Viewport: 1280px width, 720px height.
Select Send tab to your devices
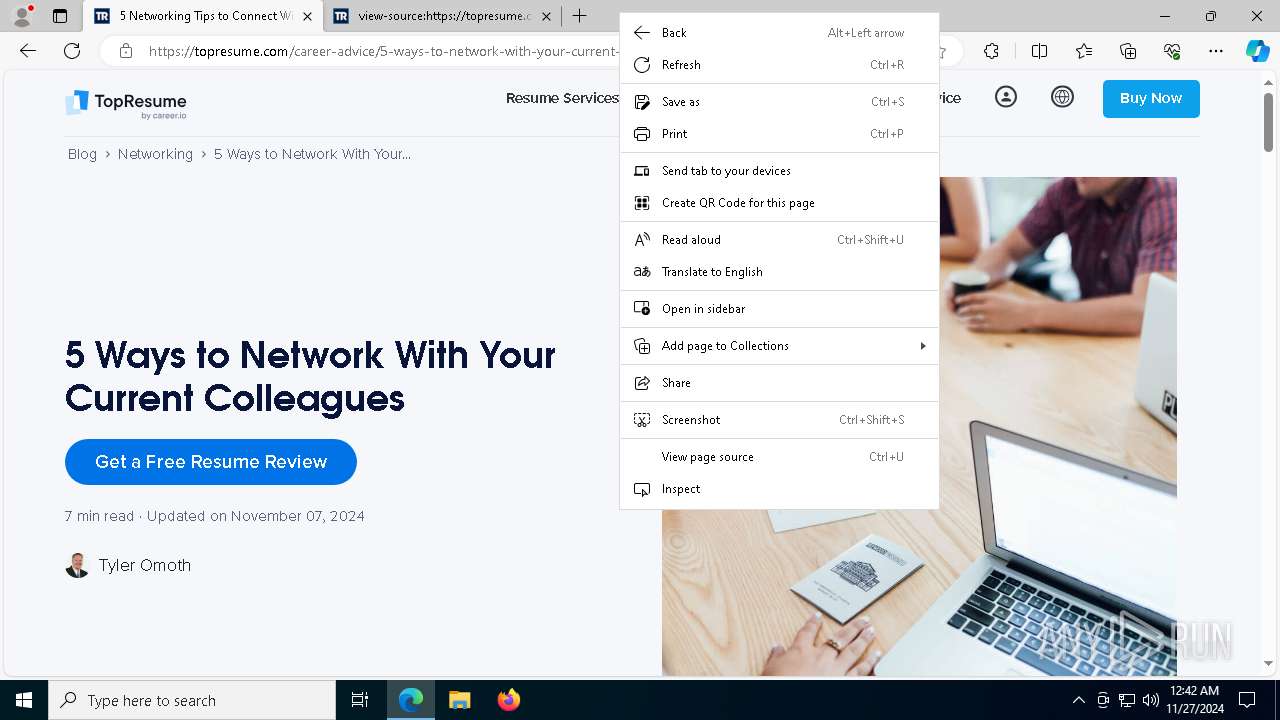click(x=779, y=171)
